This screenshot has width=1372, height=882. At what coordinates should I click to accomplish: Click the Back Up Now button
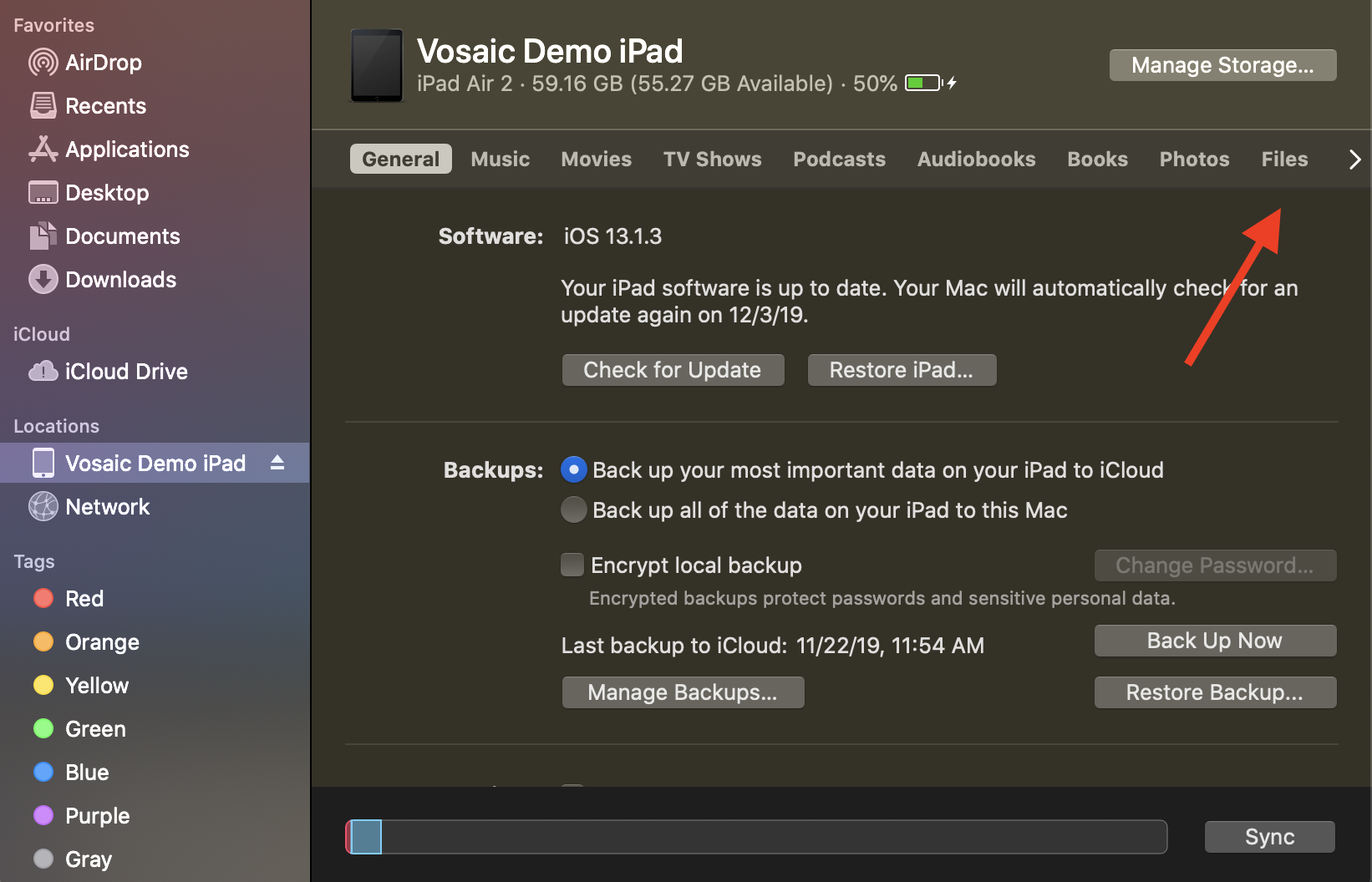coord(1216,641)
